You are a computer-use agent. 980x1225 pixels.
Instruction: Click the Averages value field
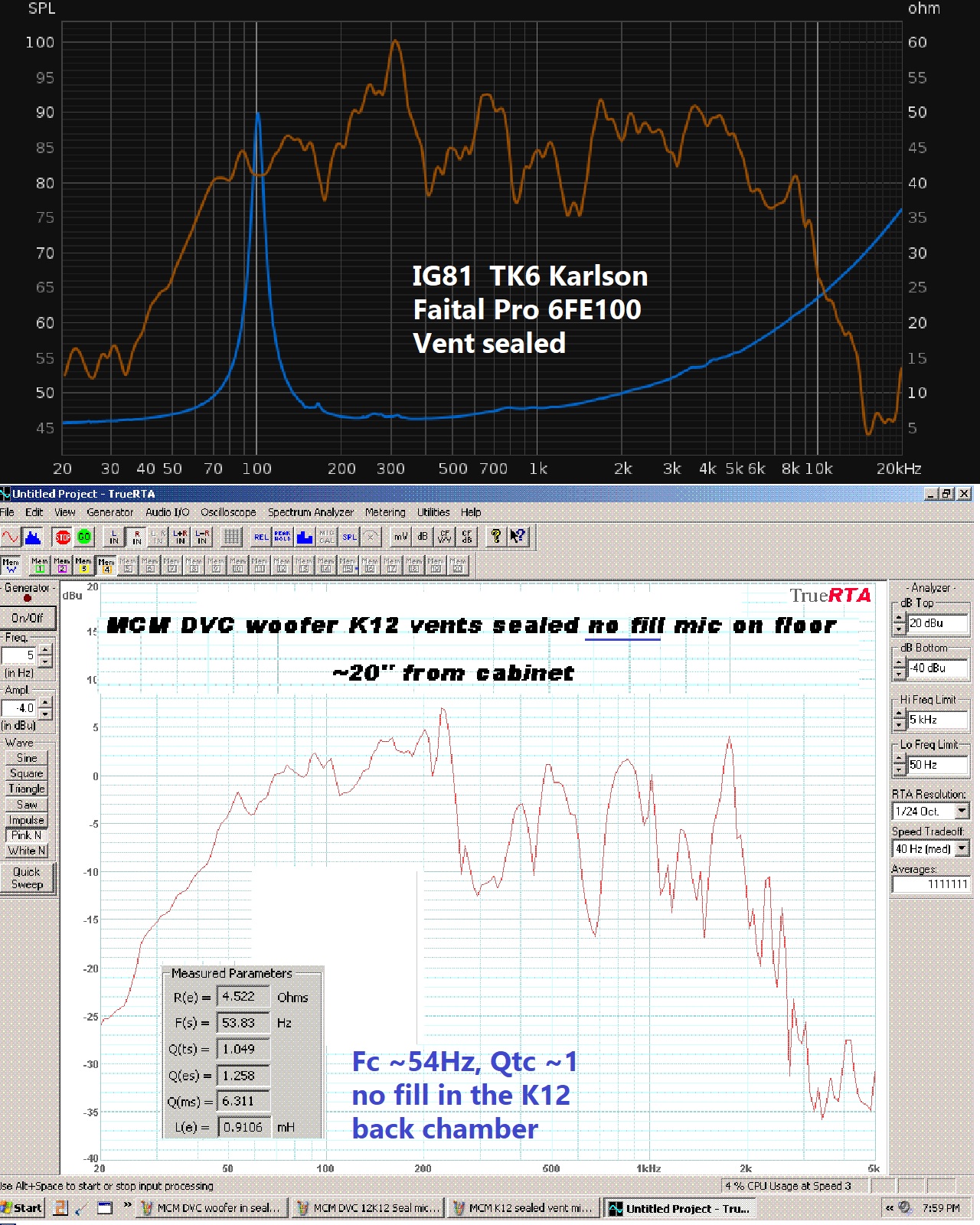[931, 884]
